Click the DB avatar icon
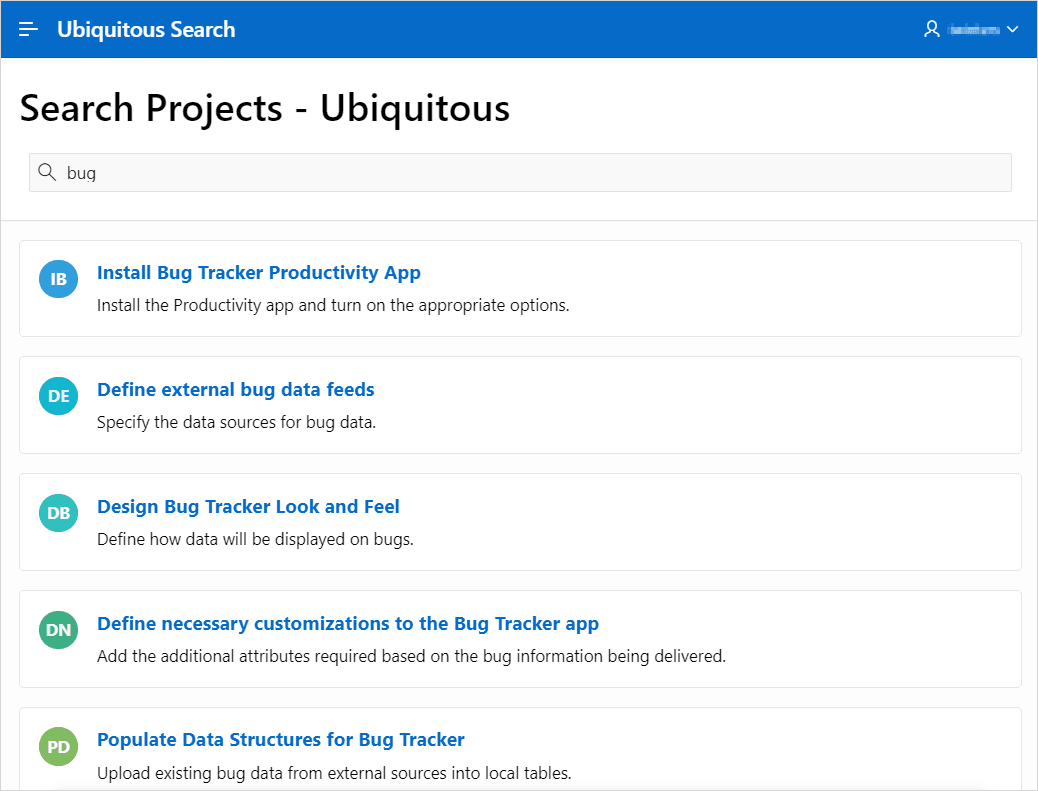 [58, 513]
